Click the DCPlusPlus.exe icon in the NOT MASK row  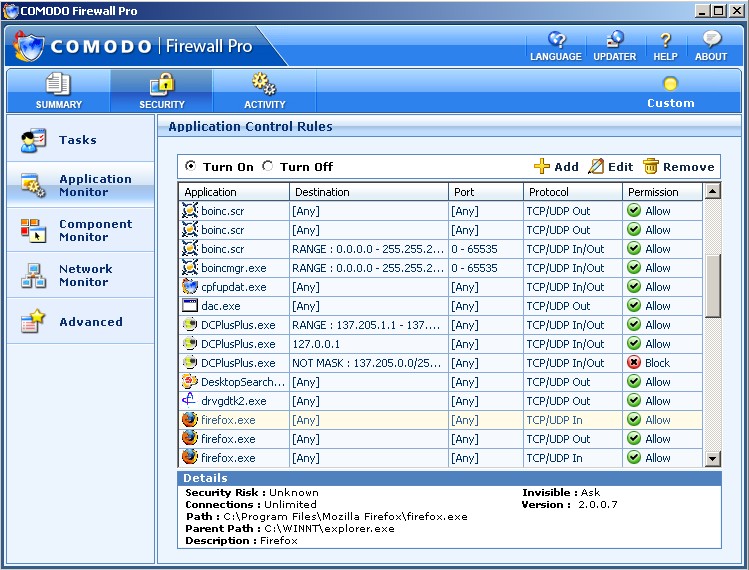[190, 363]
